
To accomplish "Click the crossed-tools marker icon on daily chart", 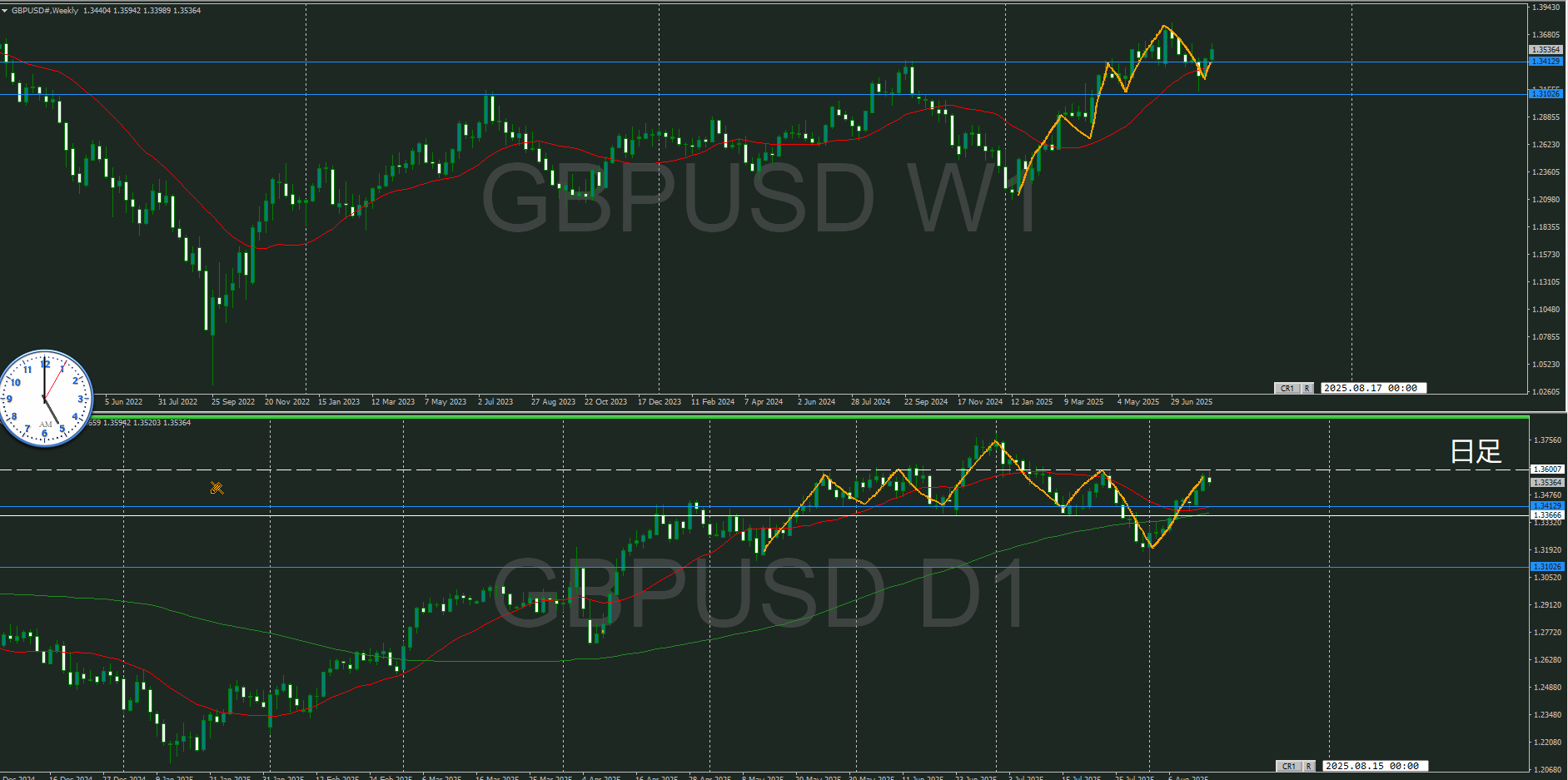I will (x=217, y=488).
